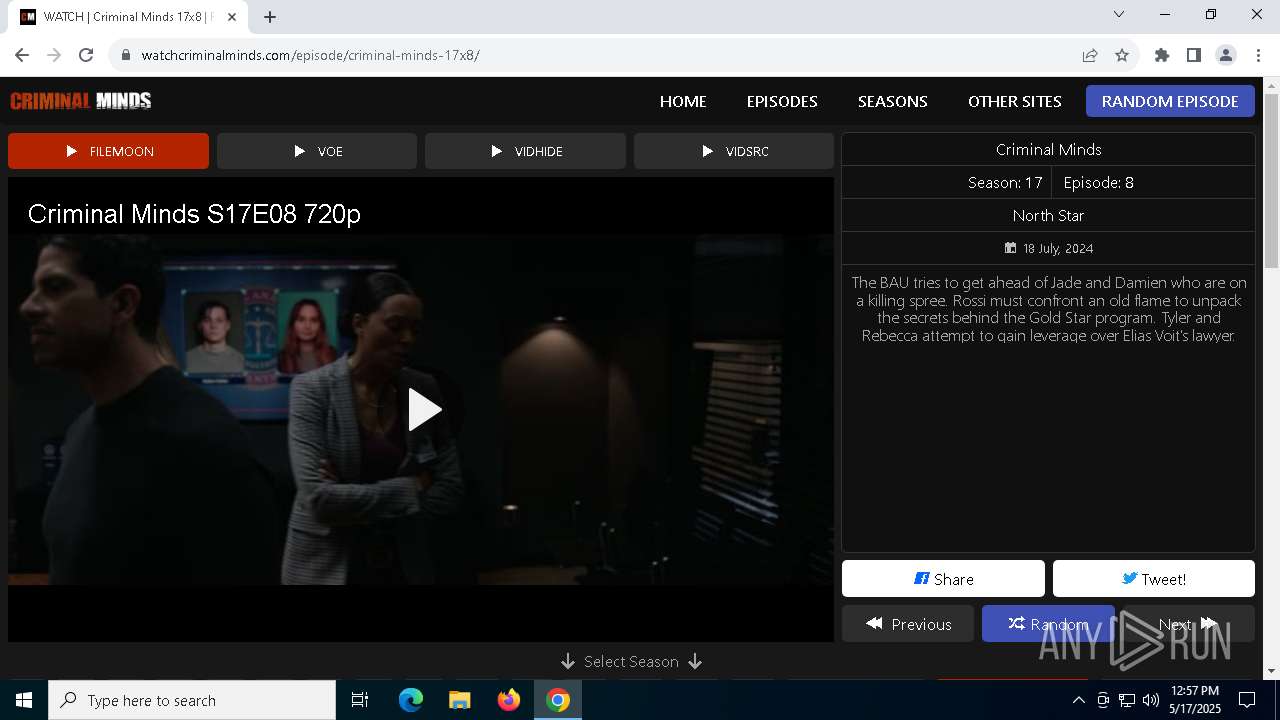The width and height of the screenshot is (1280, 720).
Task: Open the network status tray icon
Action: tap(1127, 700)
